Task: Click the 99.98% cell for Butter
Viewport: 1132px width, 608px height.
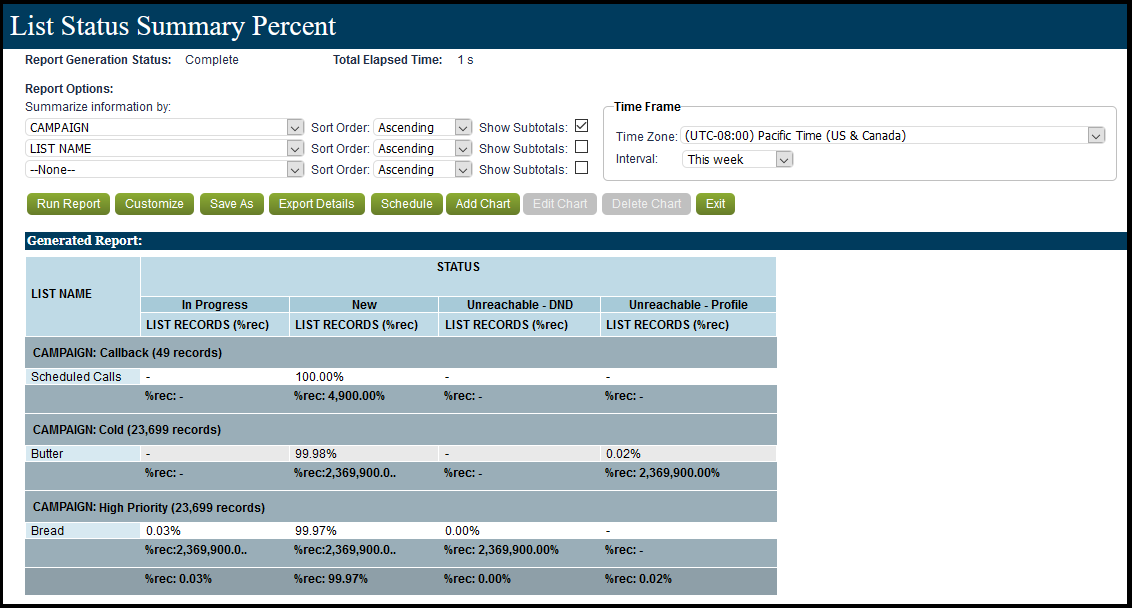Action: coord(364,453)
